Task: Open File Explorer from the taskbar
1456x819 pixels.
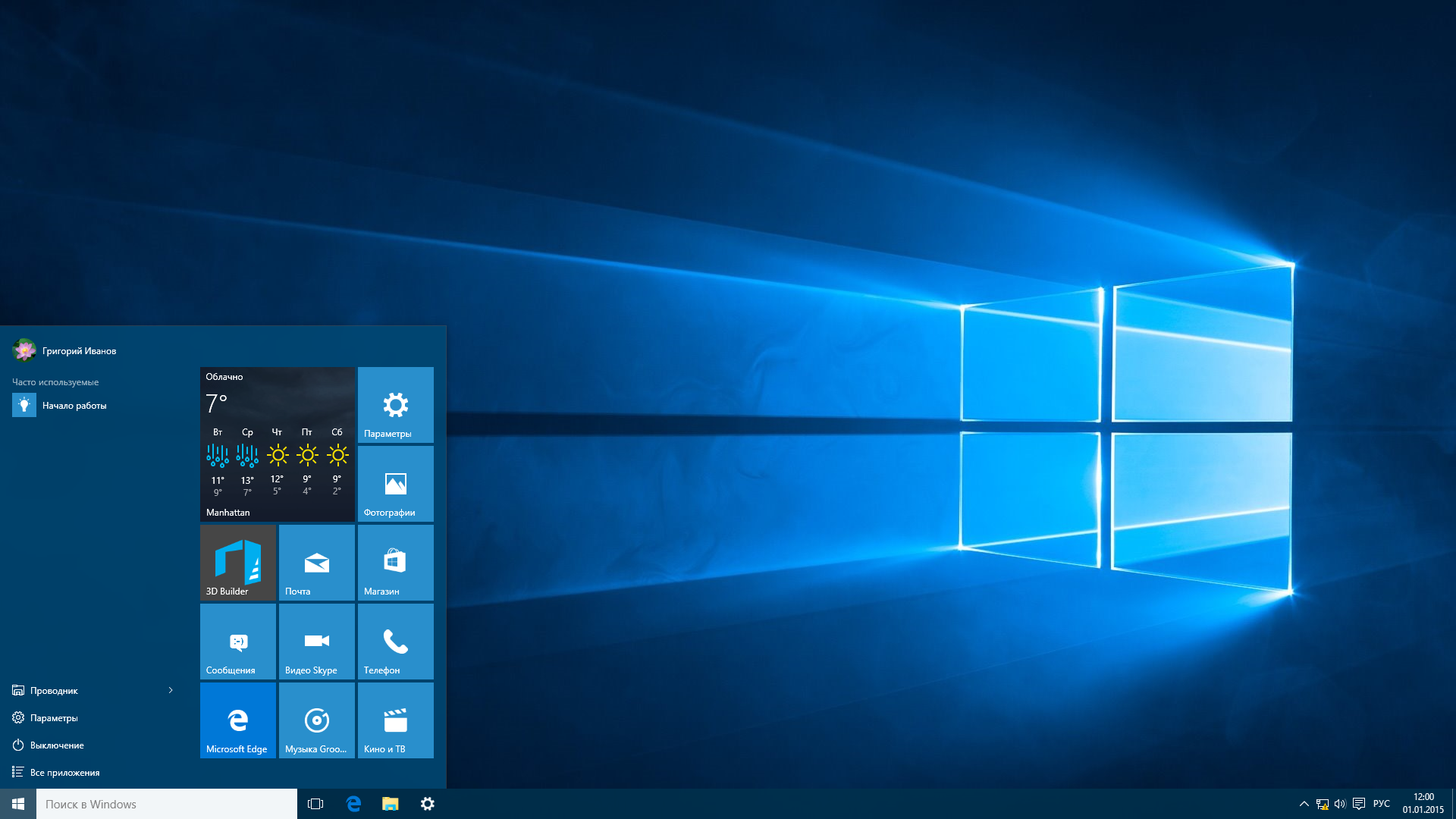Action: point(391,804)
